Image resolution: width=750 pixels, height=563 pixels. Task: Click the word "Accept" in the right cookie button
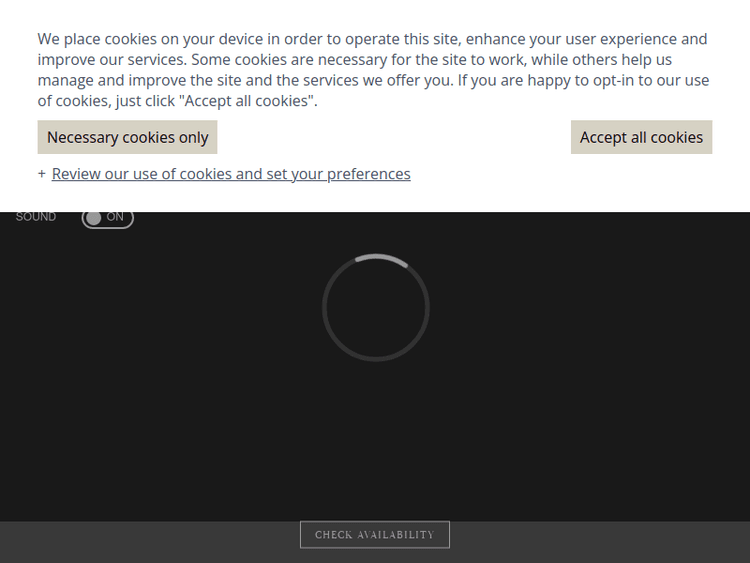tap(603, 137)
